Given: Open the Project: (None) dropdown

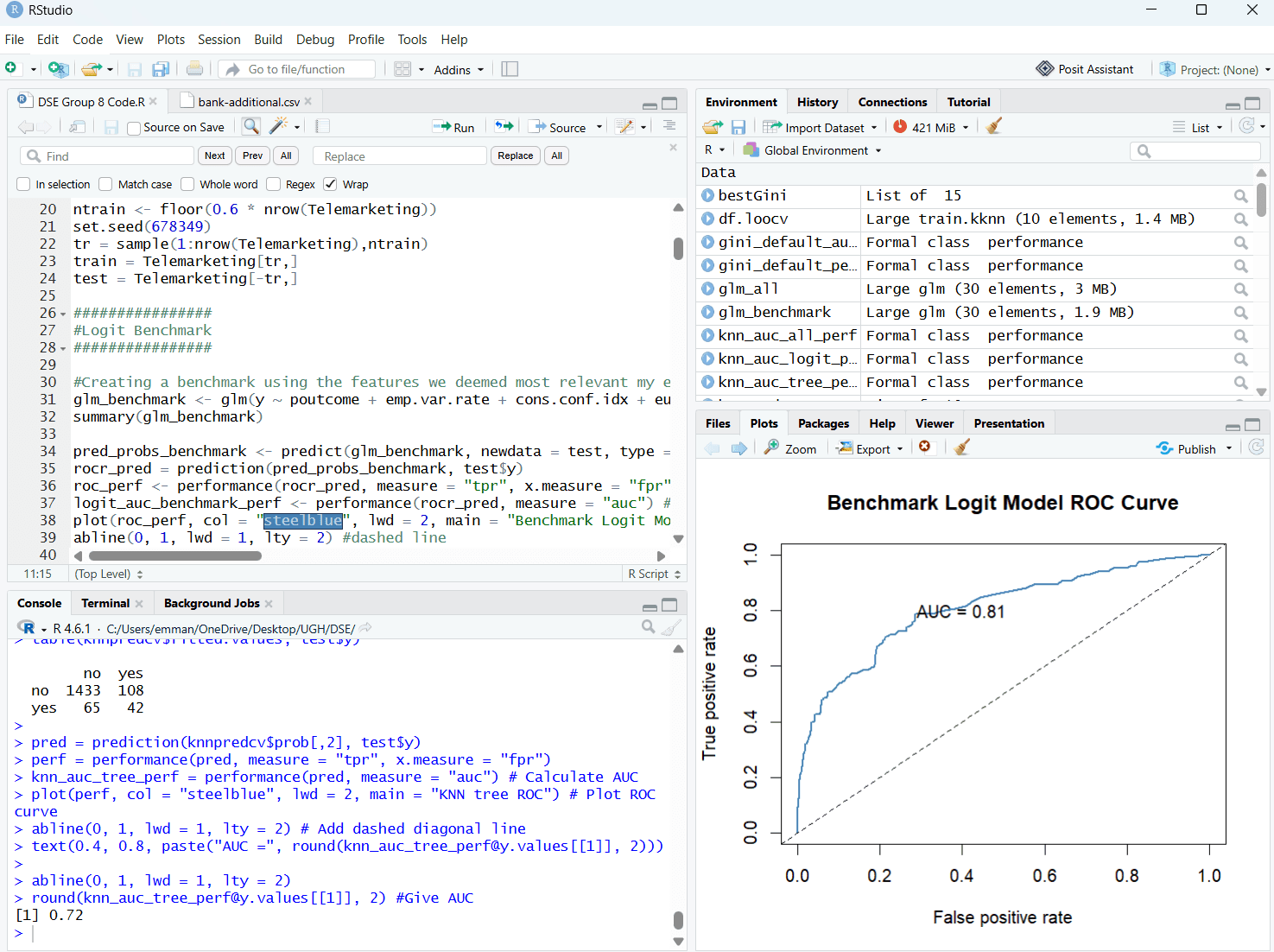Looking at the screenshot, I should (x=1216, y=69).
